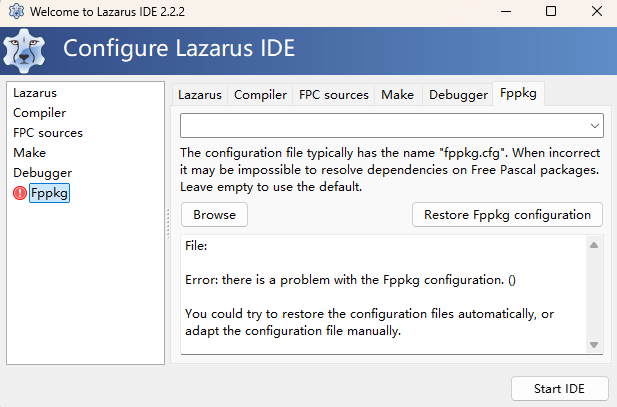617x407 pixels.
Task: Select Lazarus in the left list
Action: point(35,93)
